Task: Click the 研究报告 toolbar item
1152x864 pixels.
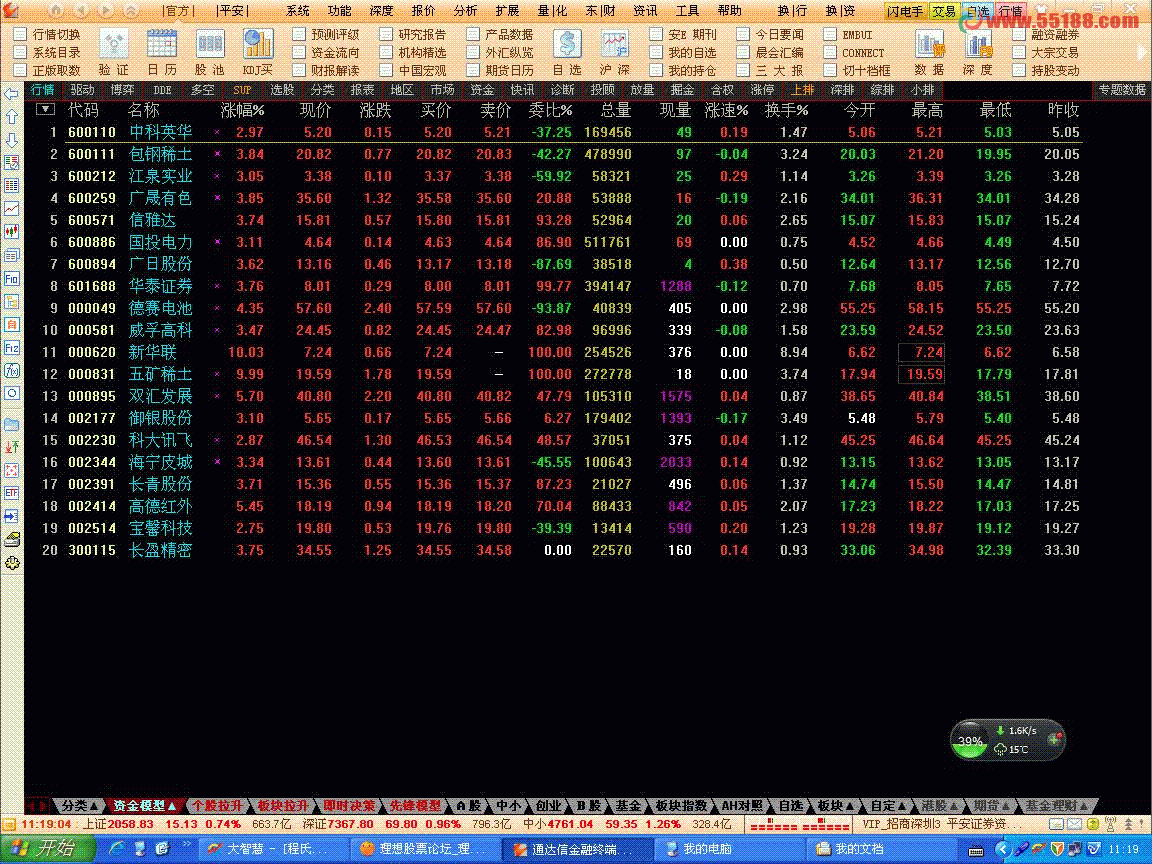Action: (x=414, y=35)
